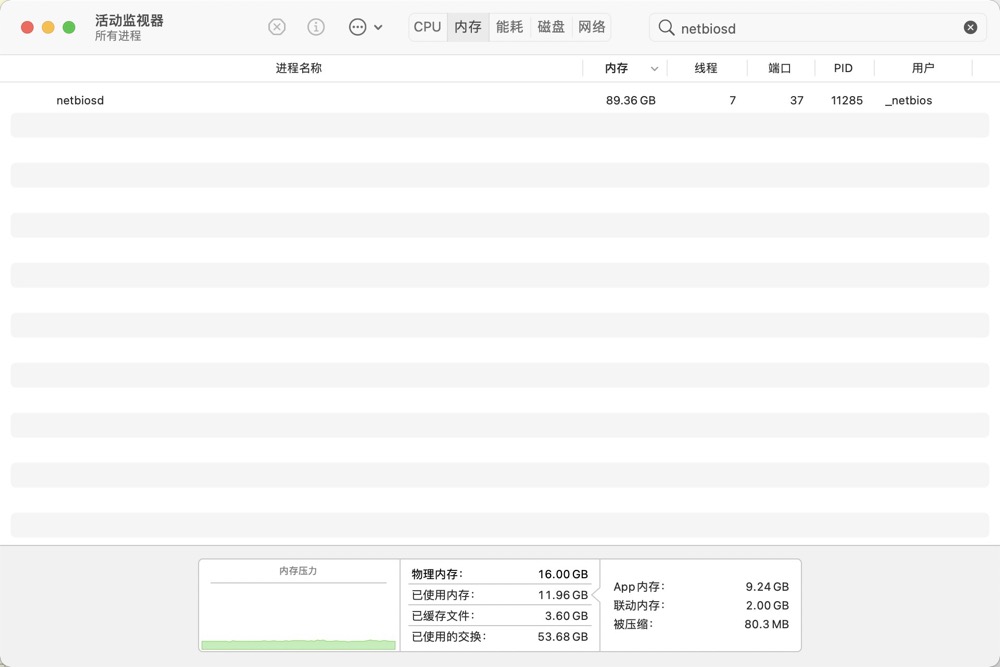Click the ellipsis more-options icon
The height and width of the screenshot is (667, 1000).
pyautogui.click(x=357, y=27)
